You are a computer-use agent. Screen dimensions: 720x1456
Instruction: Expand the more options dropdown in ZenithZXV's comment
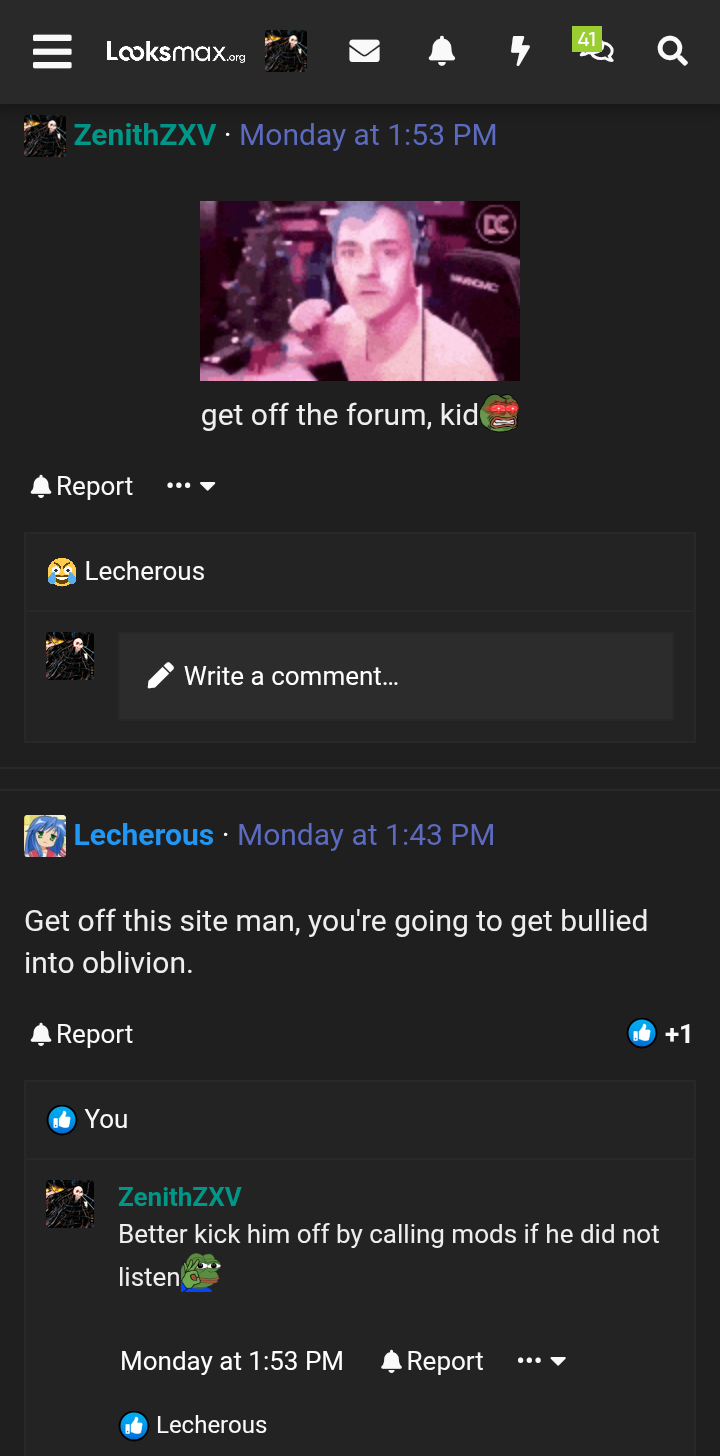542,1361
